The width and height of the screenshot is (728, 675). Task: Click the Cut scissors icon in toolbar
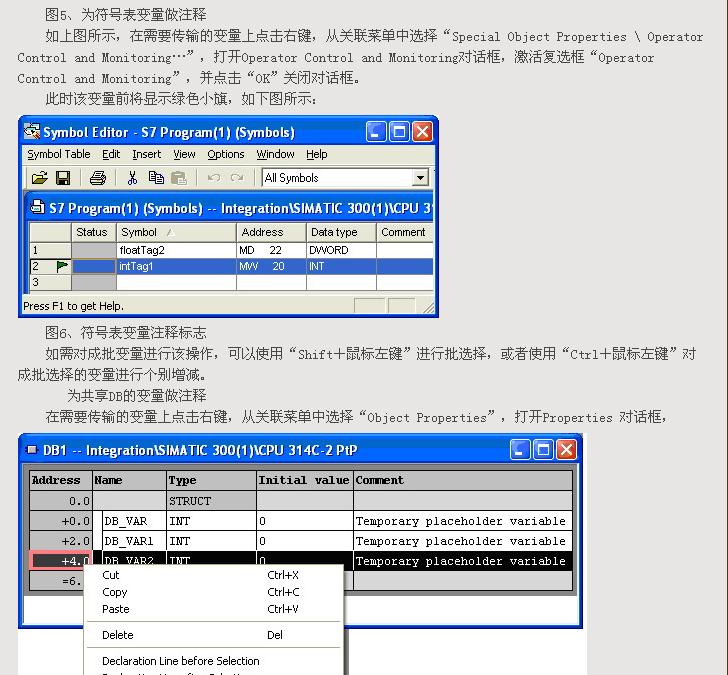coord(132,178)
